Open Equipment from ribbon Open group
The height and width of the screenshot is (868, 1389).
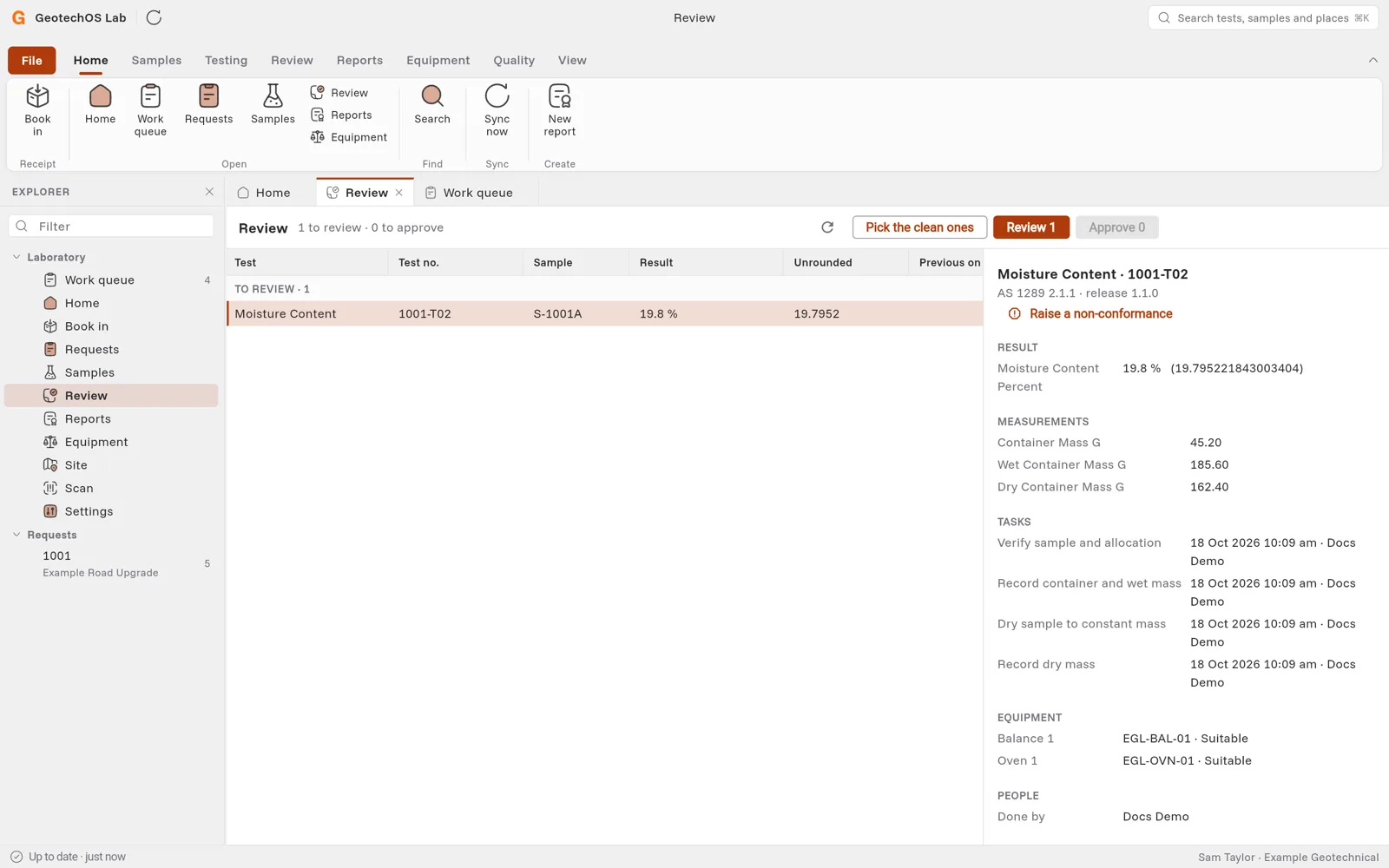click(x=349, y=137)
